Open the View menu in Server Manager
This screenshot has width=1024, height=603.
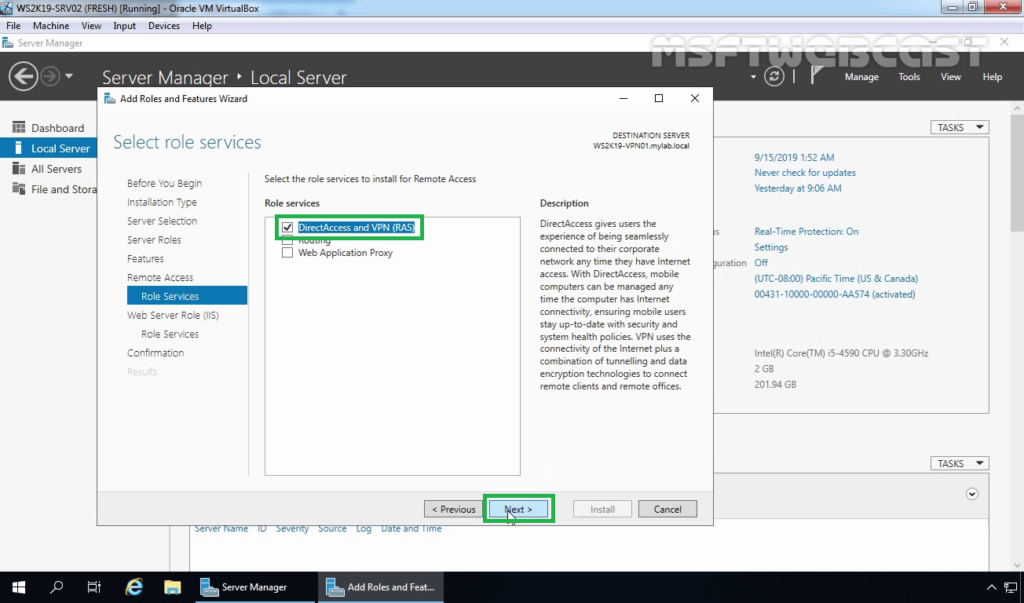[950, 76]
